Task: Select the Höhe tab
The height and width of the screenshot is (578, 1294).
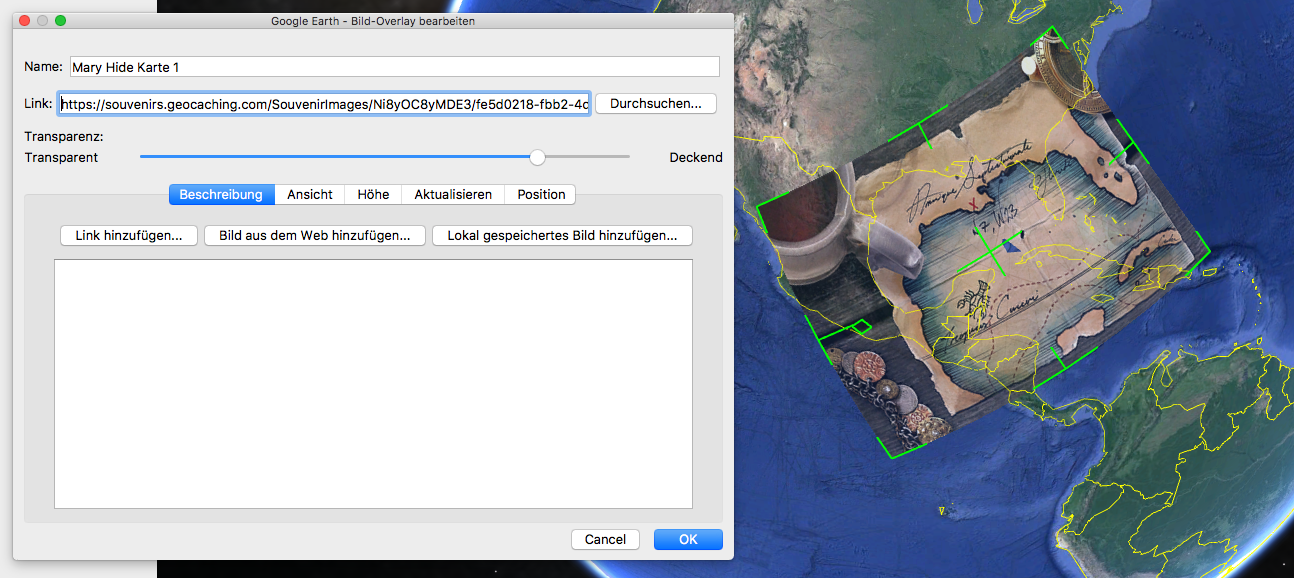Action: pos(373,194)
